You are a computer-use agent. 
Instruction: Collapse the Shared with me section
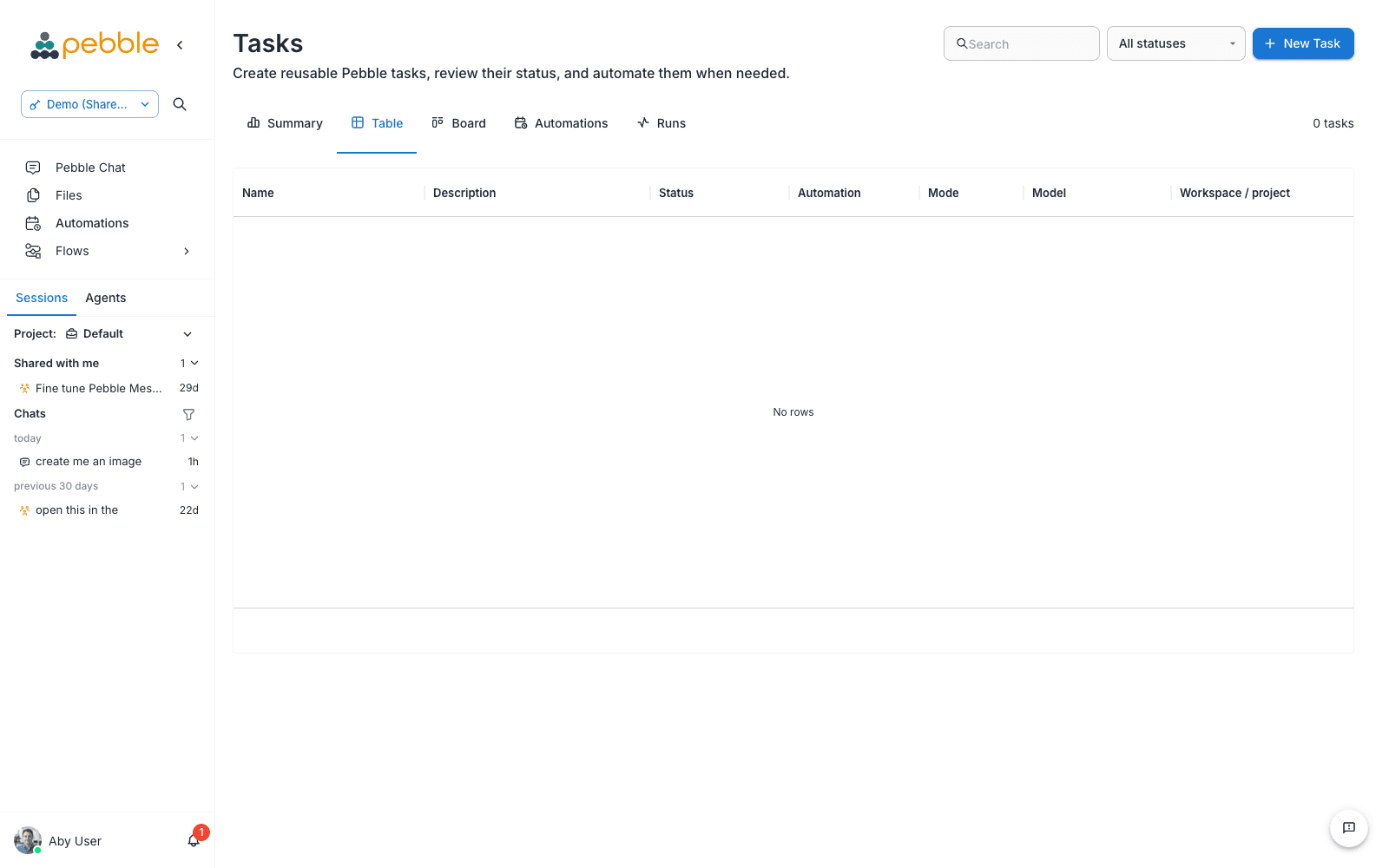pos(194,363)
